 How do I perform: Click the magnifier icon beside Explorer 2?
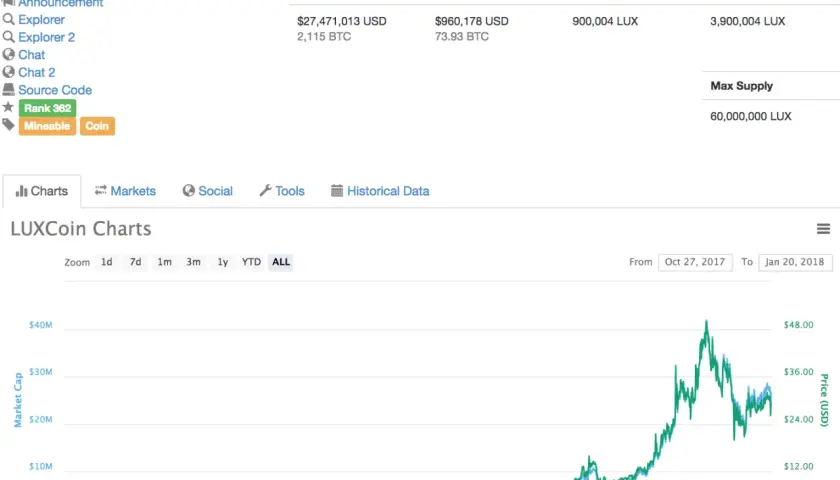click(9, 37)
